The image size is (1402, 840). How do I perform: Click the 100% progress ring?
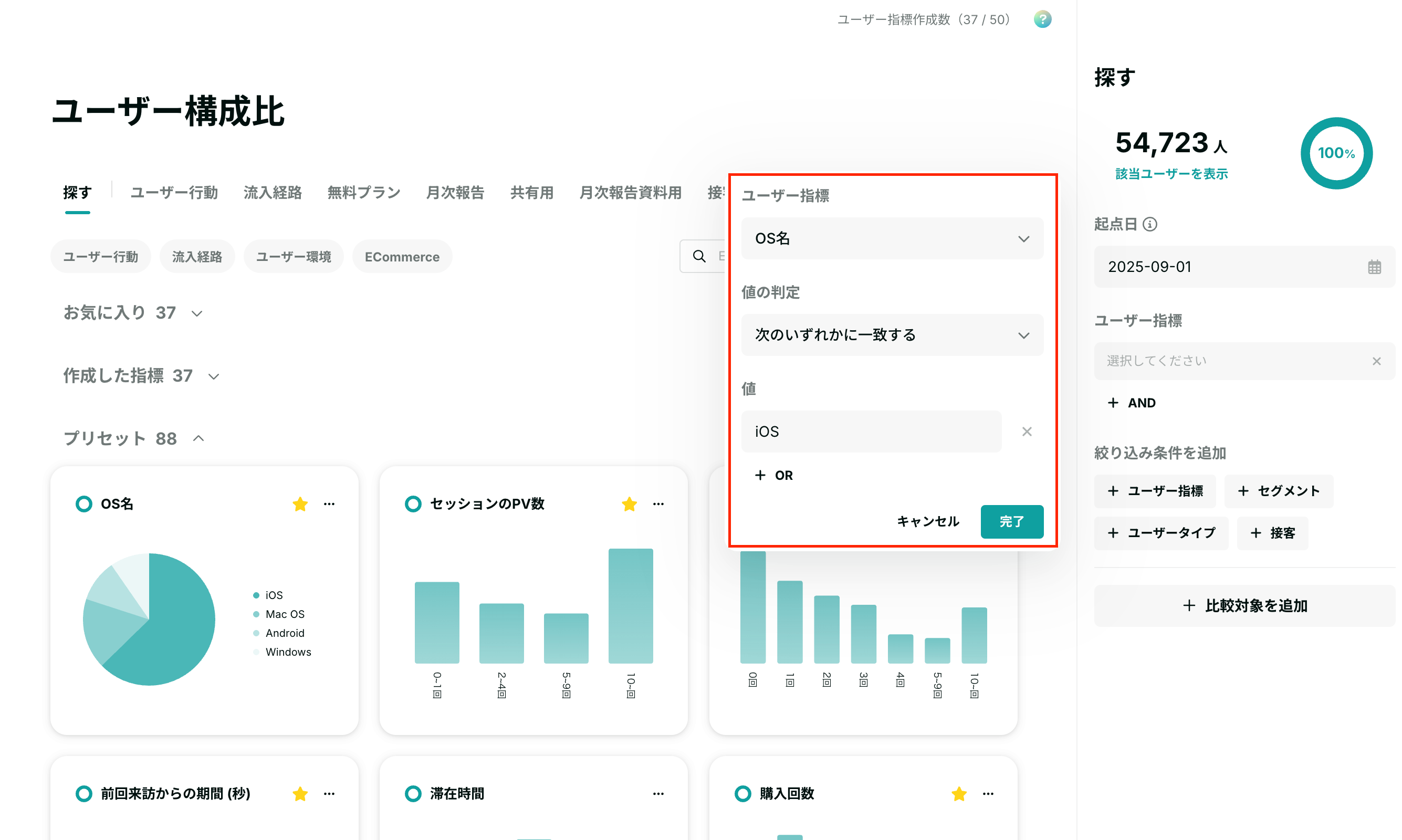[x=1336, y=153]
